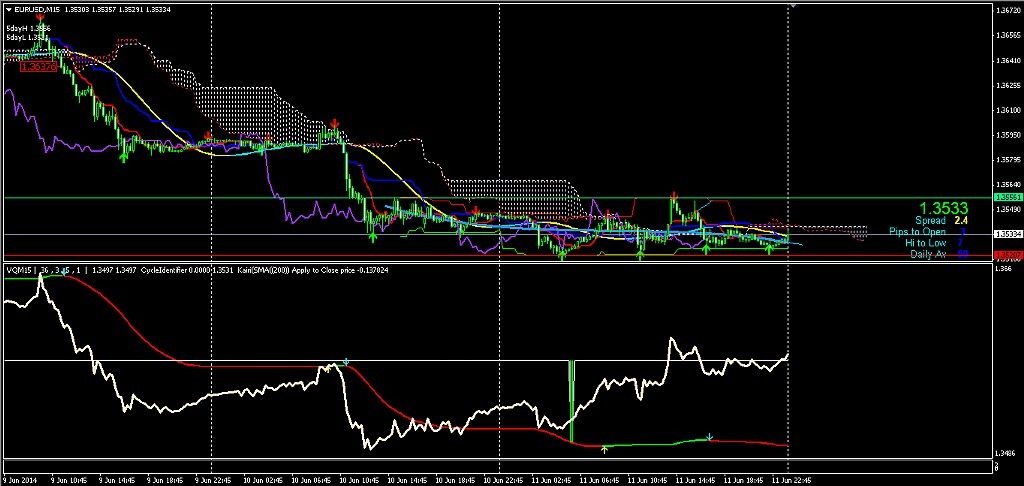Select the red 1.36376 price label
Image resolution: width=1024 pixels, height=486 pixels.
[37, 67]
